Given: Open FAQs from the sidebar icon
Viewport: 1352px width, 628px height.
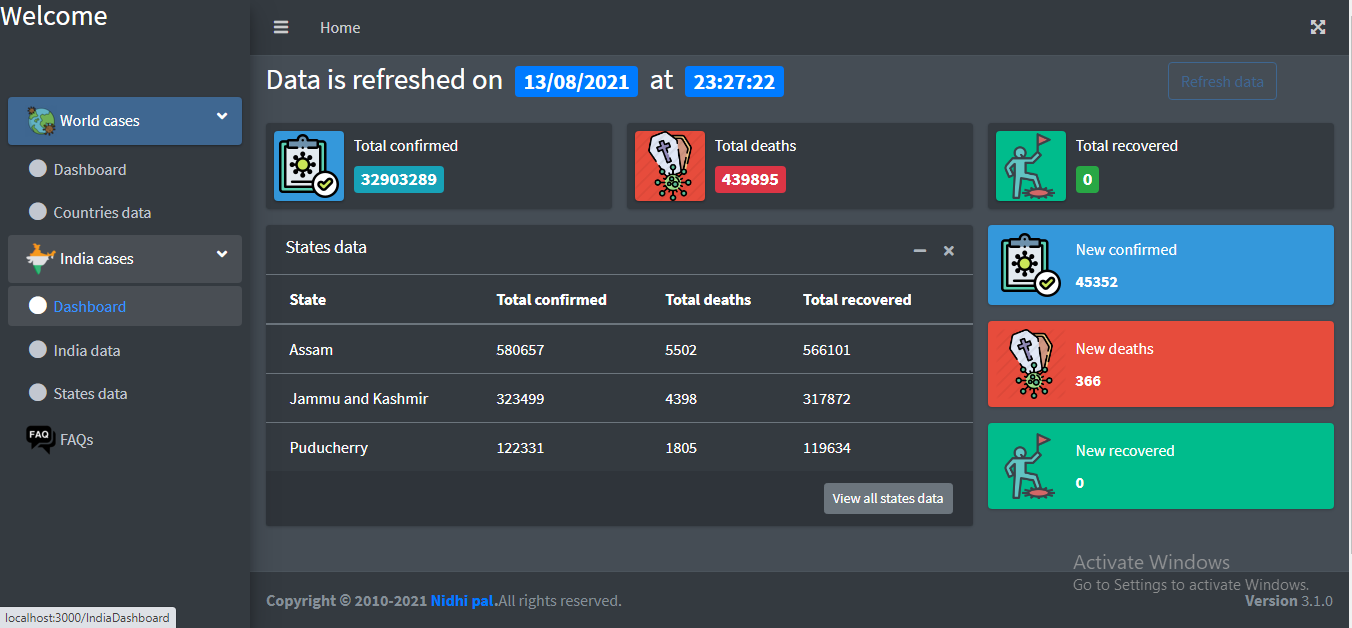Looking at the screenshot, I should point(40,439).
